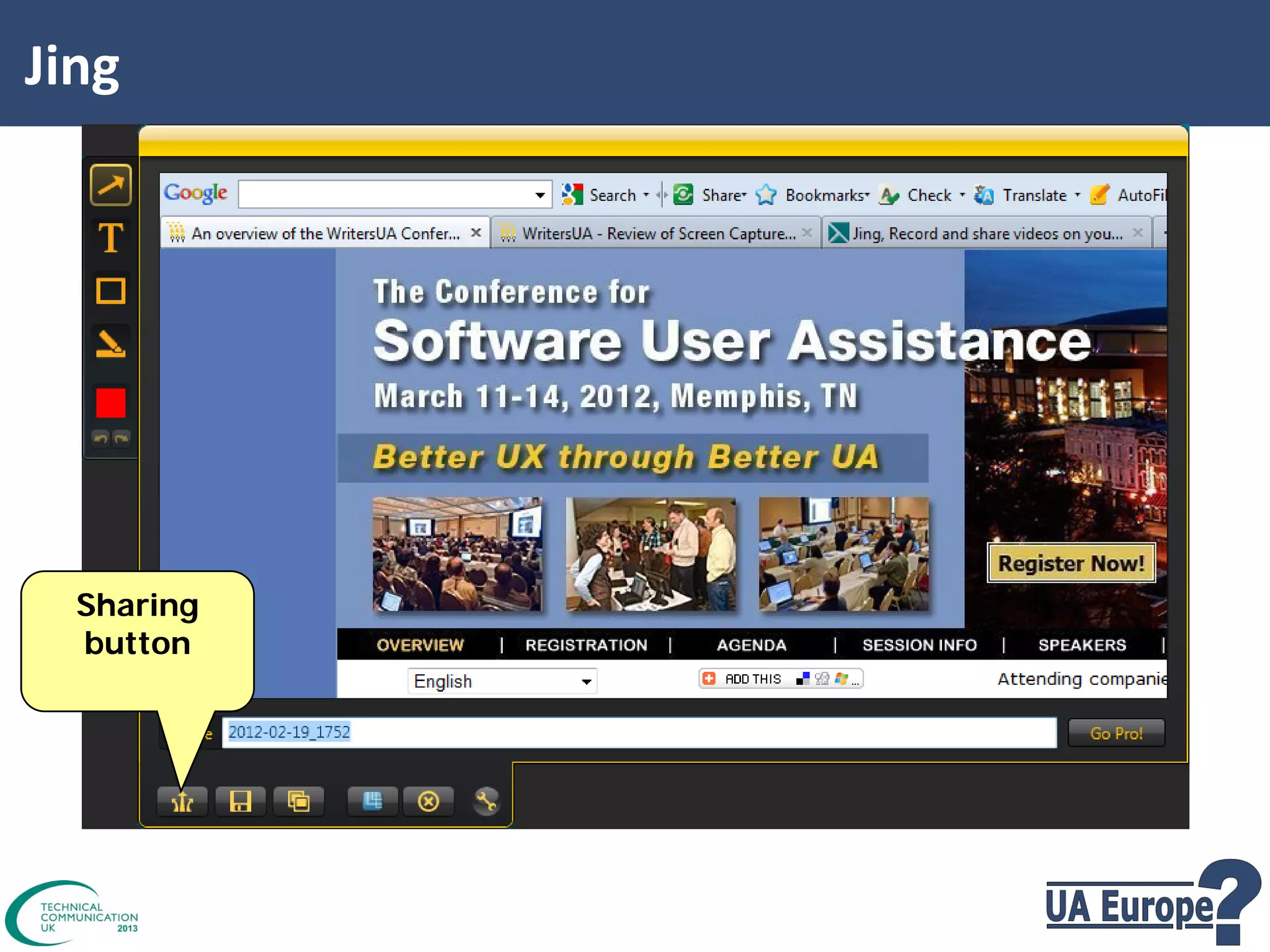The image size is (1270, 952).
Task: Click the spell Check icon
Action: point(889,195)
